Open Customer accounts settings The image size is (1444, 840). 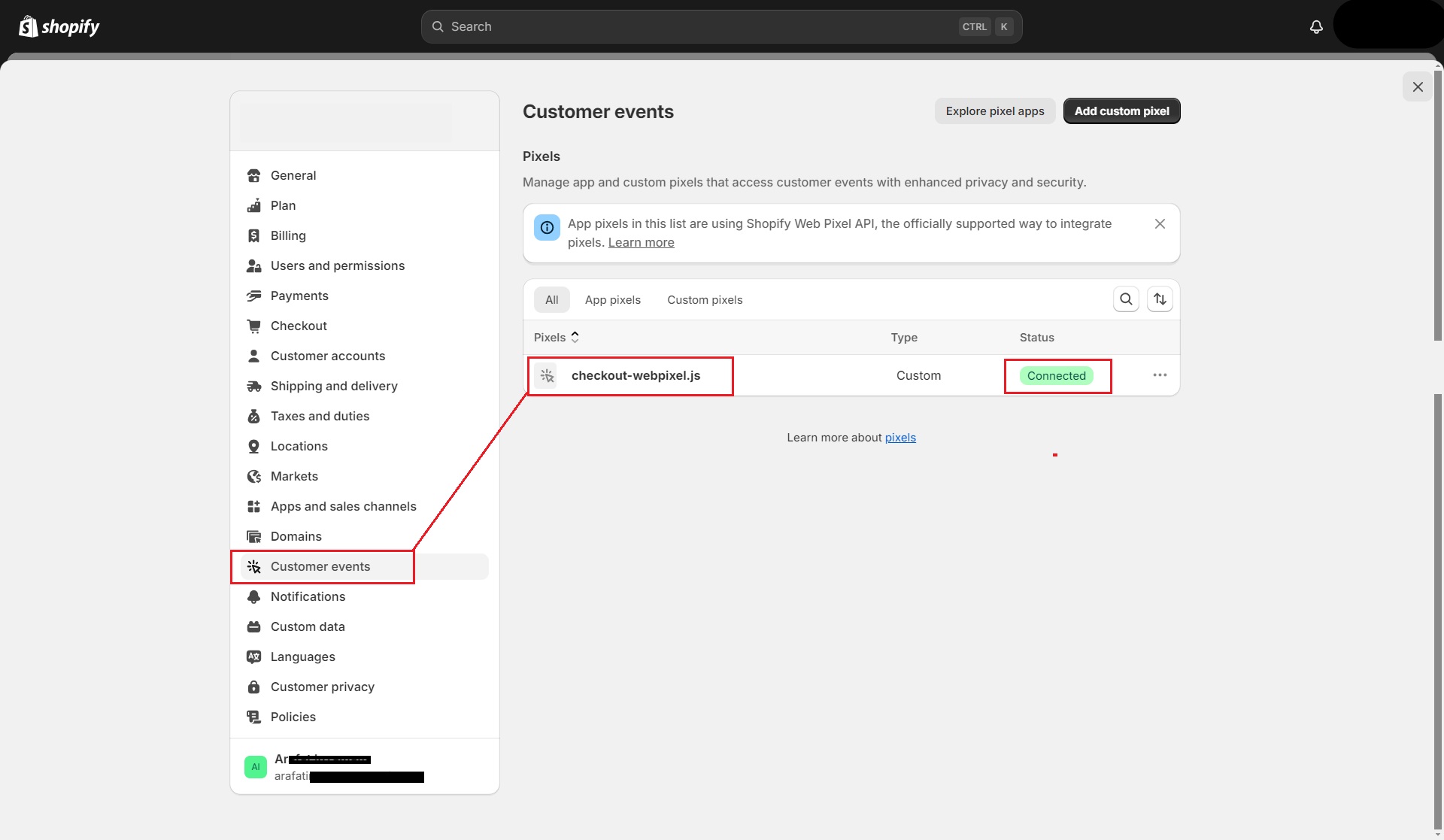(365, 356)
